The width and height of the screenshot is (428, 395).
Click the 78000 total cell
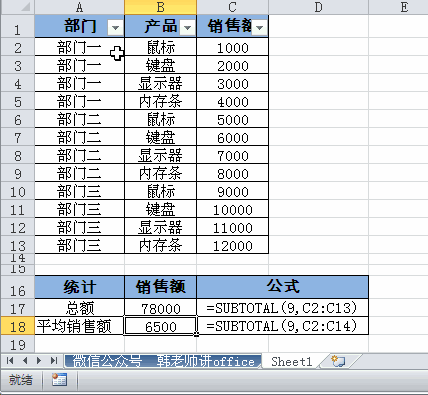[x=161, y=307]
